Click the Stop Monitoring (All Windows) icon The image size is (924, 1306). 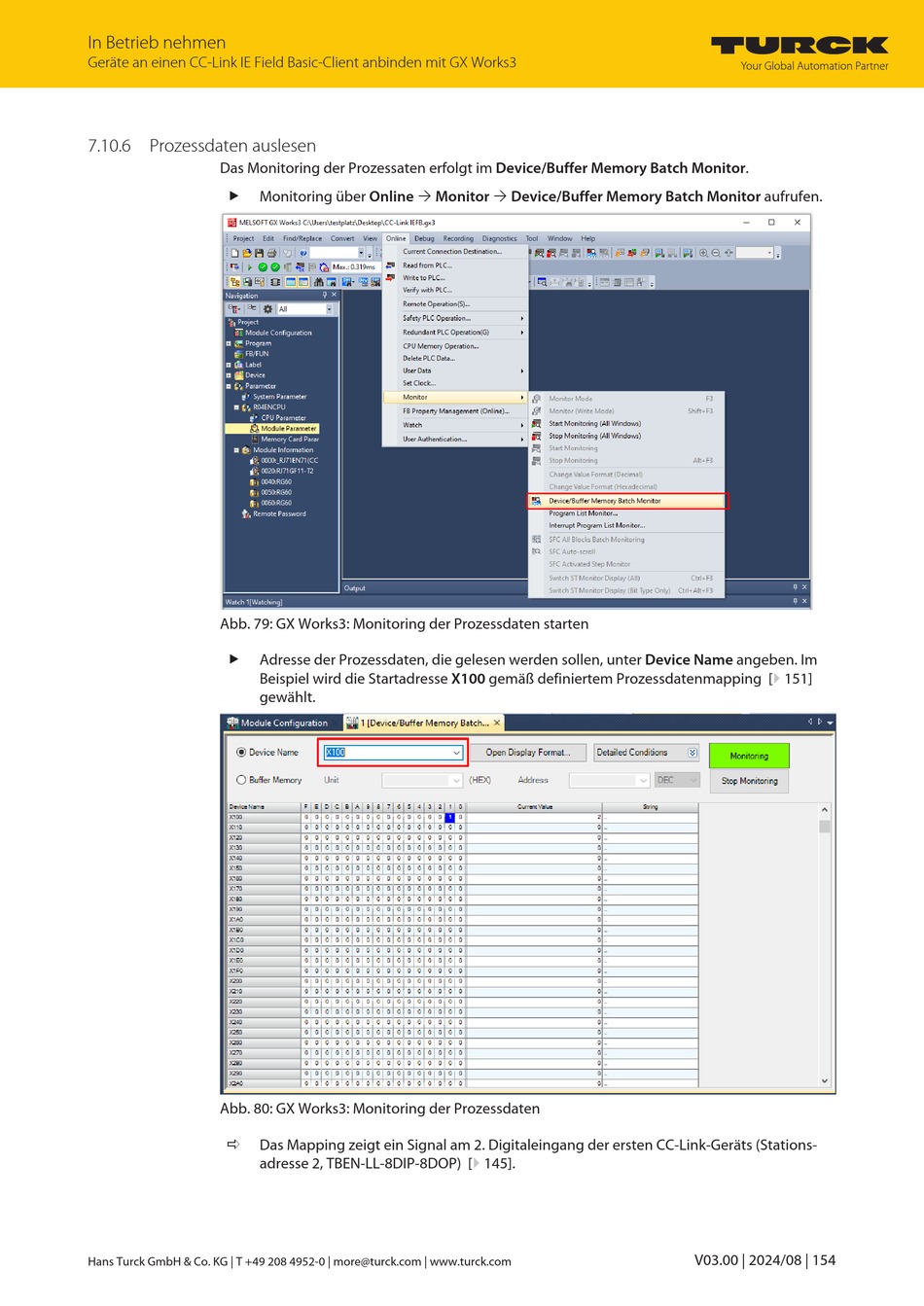coord(536,436)
